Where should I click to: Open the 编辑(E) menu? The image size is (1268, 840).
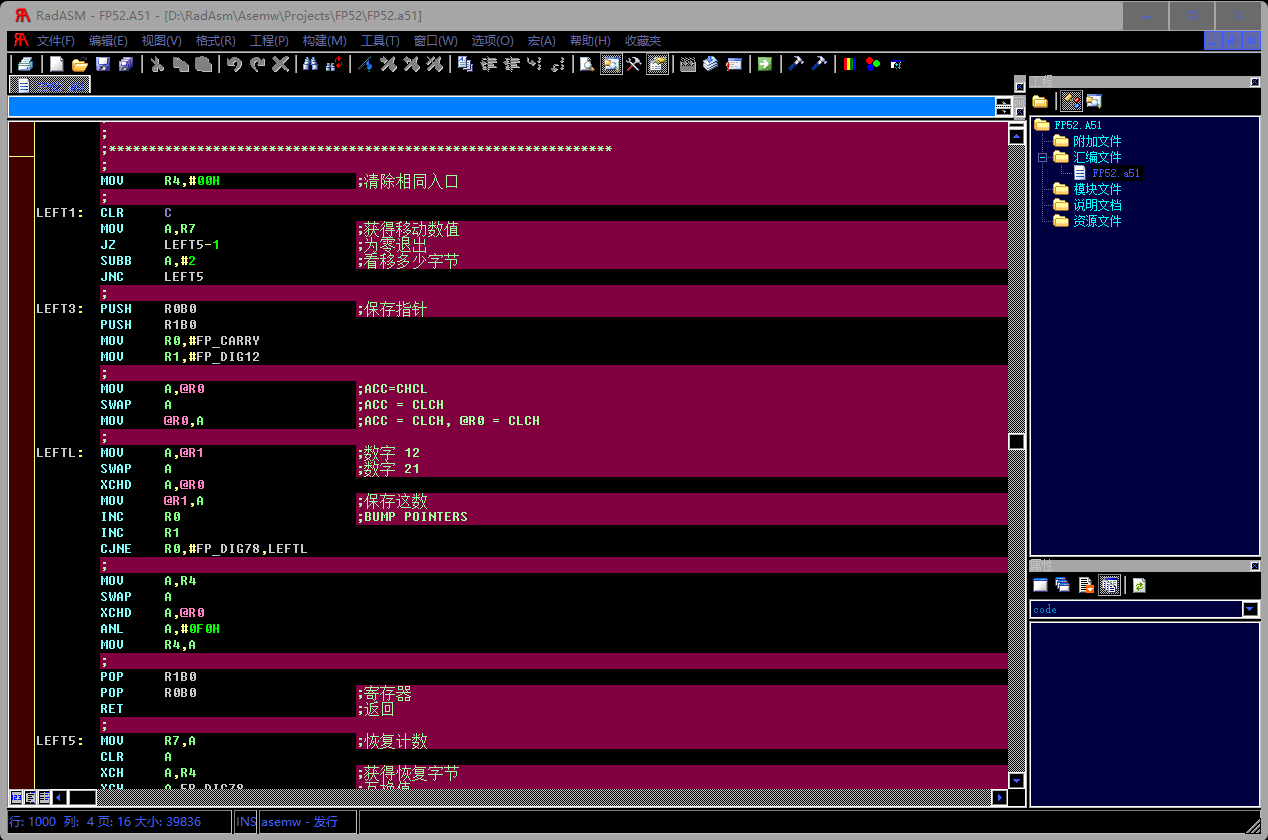tap(108, 41)
